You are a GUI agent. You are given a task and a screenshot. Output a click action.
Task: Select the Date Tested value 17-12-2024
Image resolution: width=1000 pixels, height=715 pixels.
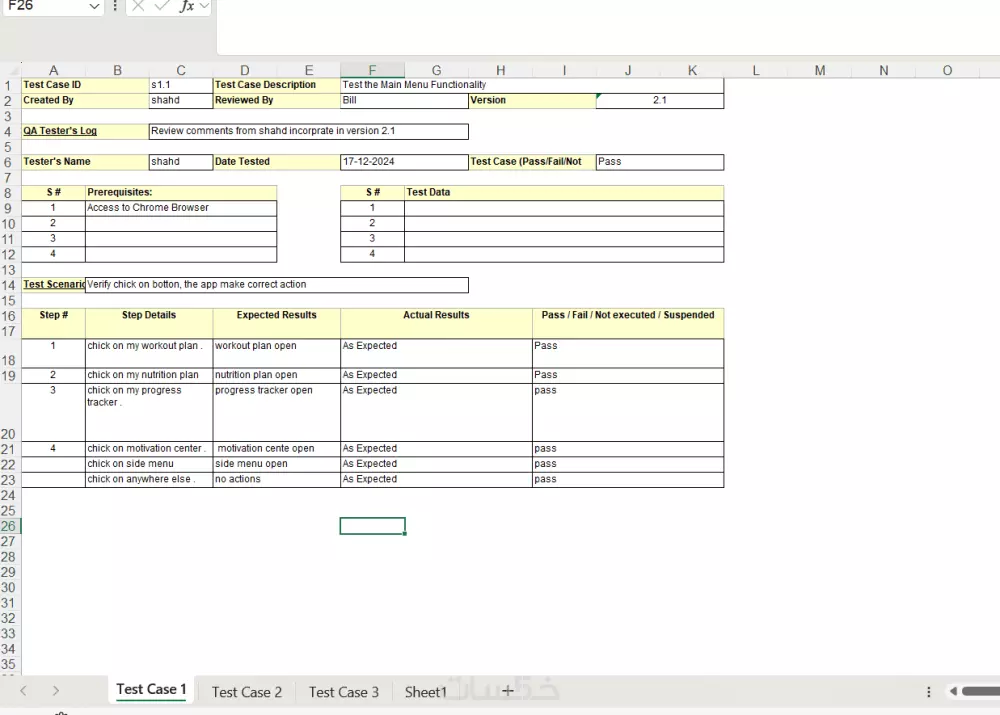pyautogui.click(x=404, y=162)
